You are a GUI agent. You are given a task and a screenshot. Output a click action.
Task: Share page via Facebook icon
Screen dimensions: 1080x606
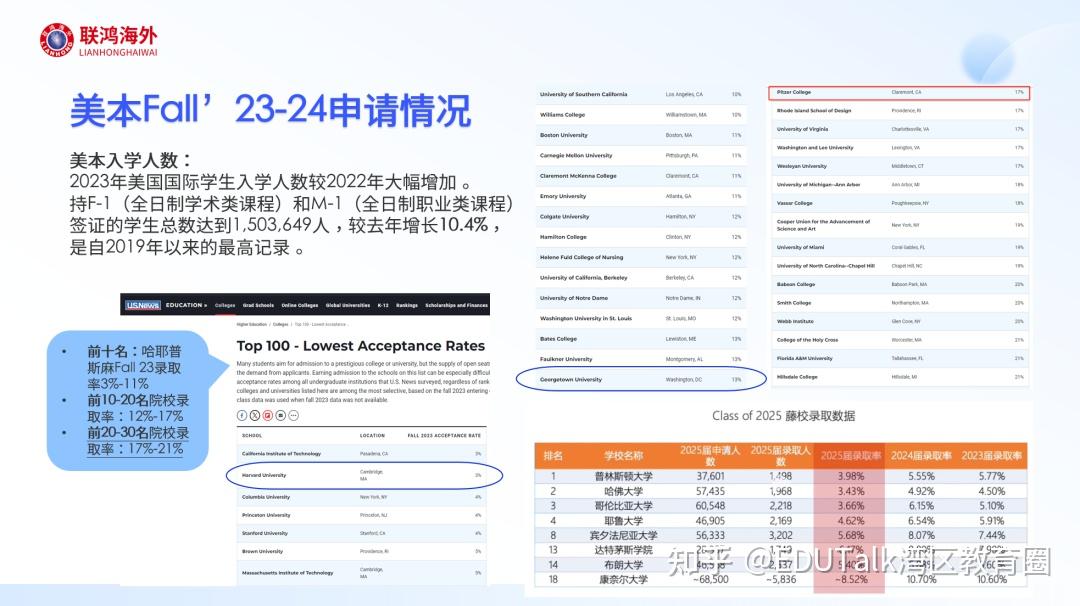click(241, 414)
